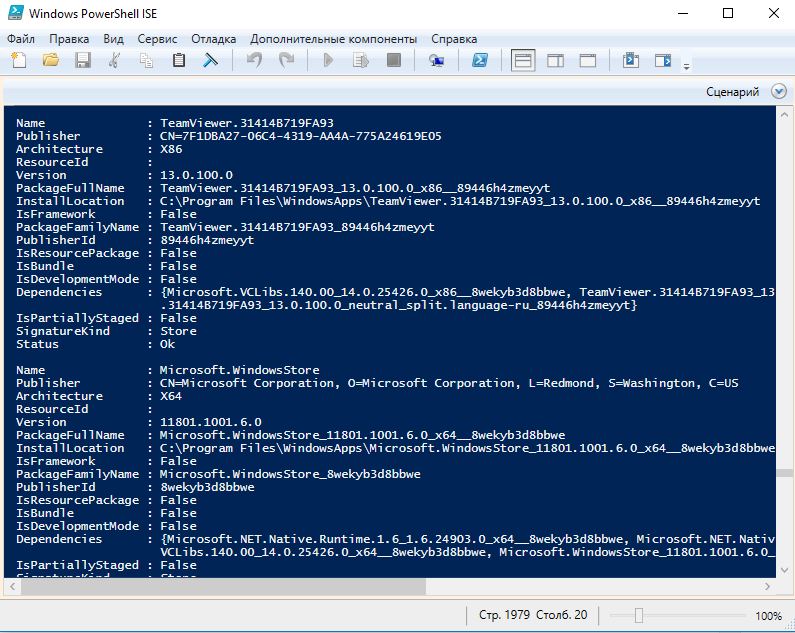Create a new script file
Screen dimensions: 795x633
(x=19, y=60)
